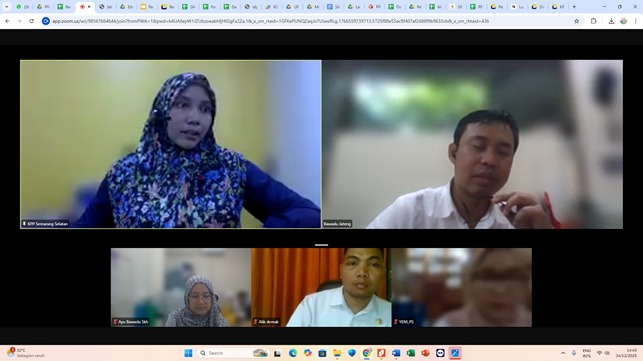
Task: Go forward in browser history
Action: click(19, 21)
